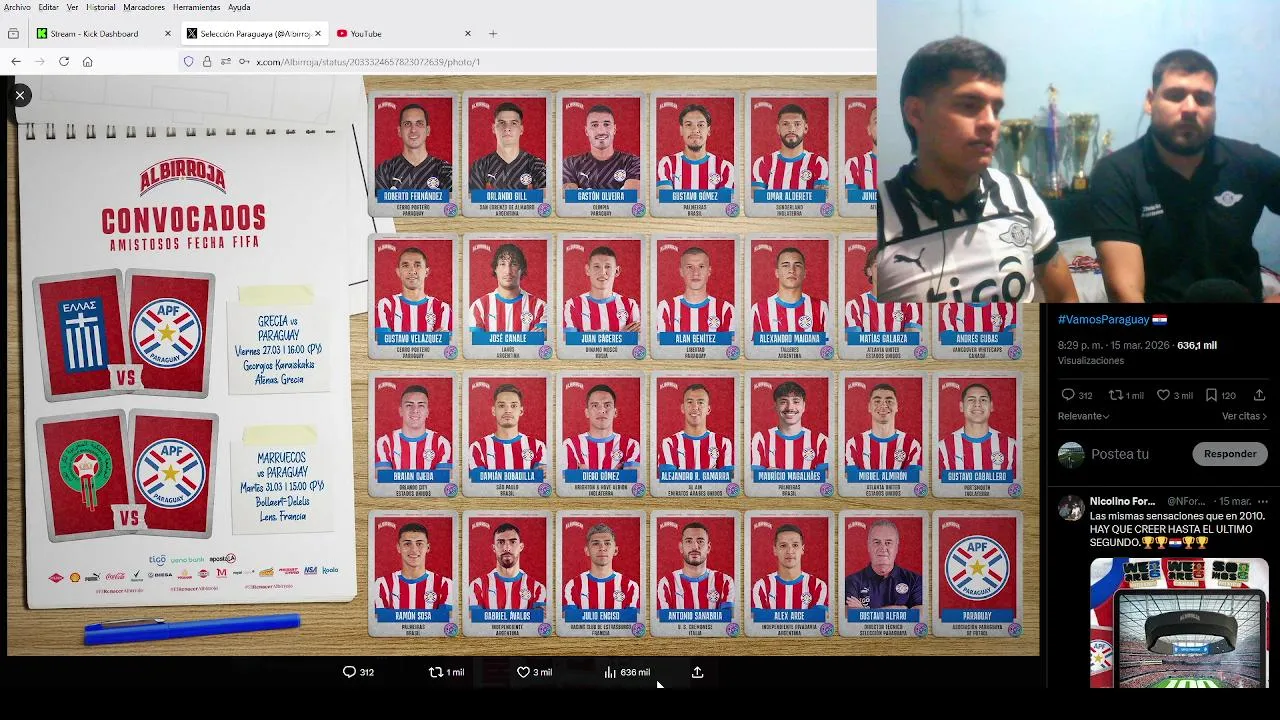The width and height of the screenshot is (1280, 720).
Task: View post analytics 636 mil under photo
Action: coord(627,672)
